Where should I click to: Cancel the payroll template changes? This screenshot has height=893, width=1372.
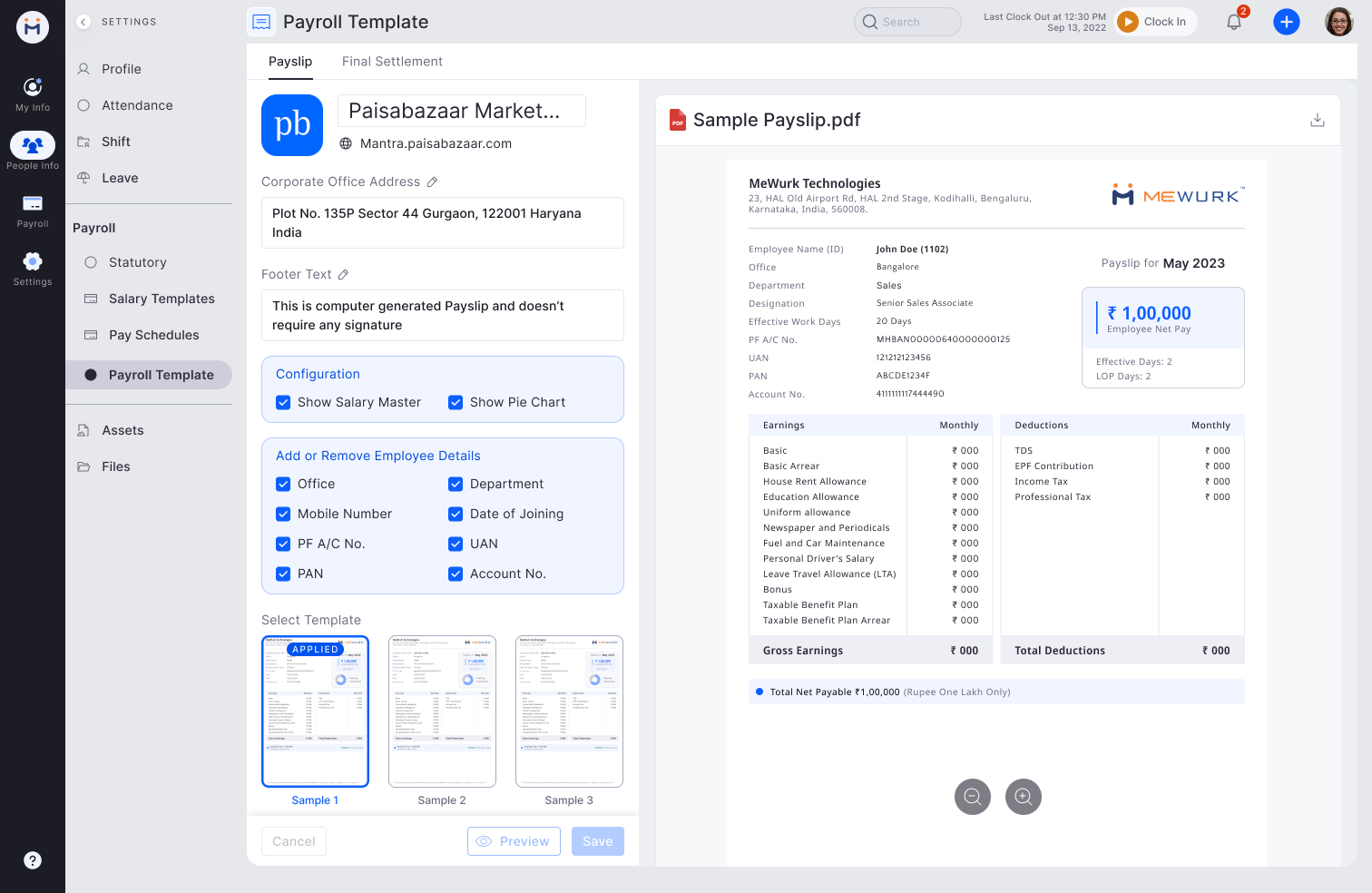[x=293, y=841]
